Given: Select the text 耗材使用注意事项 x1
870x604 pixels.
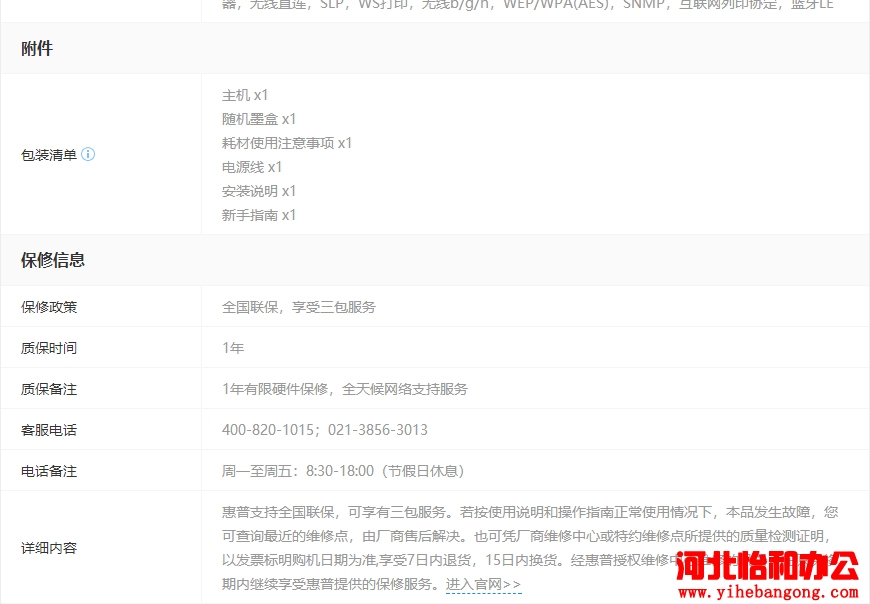Looking at the screenshot, I should click(x=287, y=143).
